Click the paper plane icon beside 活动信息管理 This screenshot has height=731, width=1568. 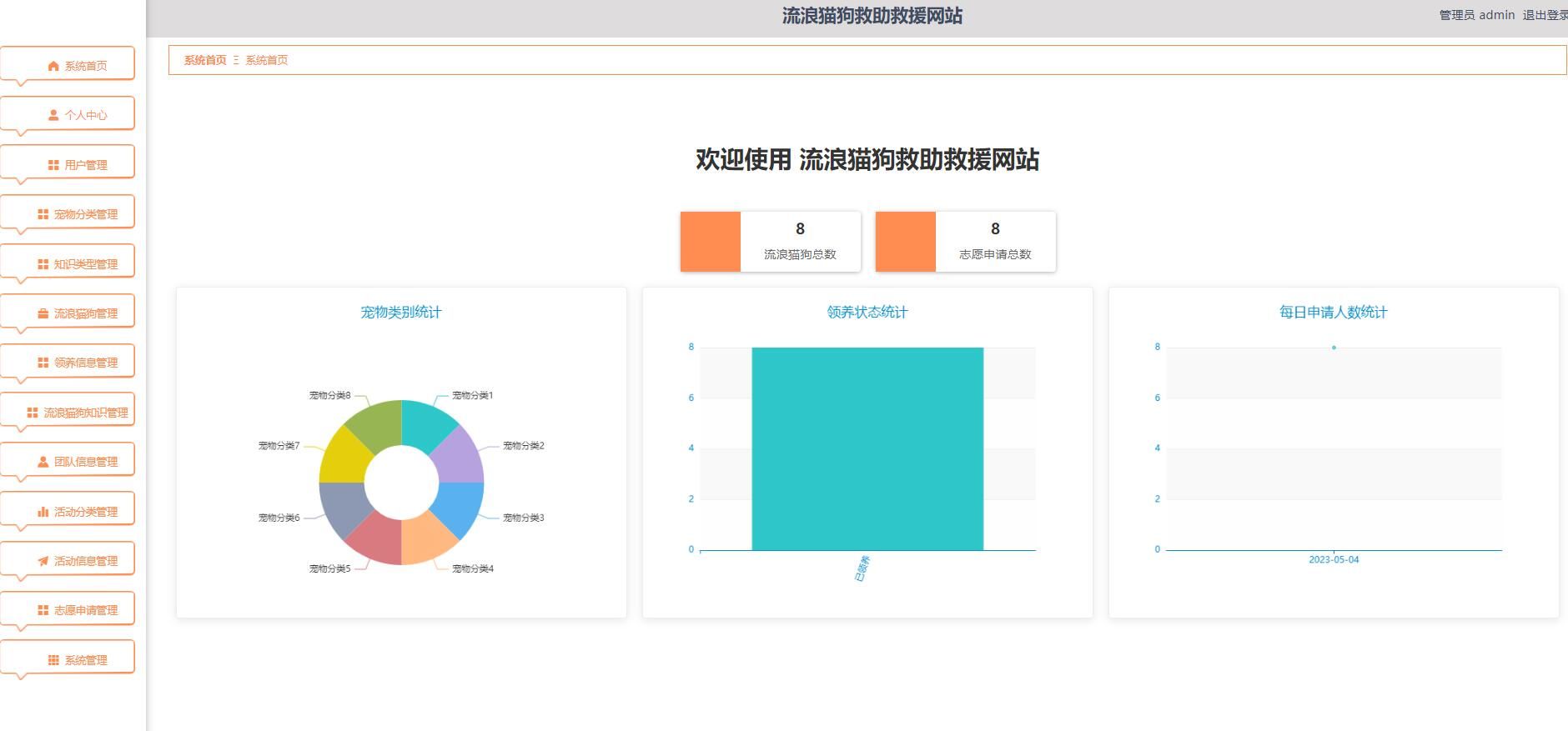click(43, 561)
